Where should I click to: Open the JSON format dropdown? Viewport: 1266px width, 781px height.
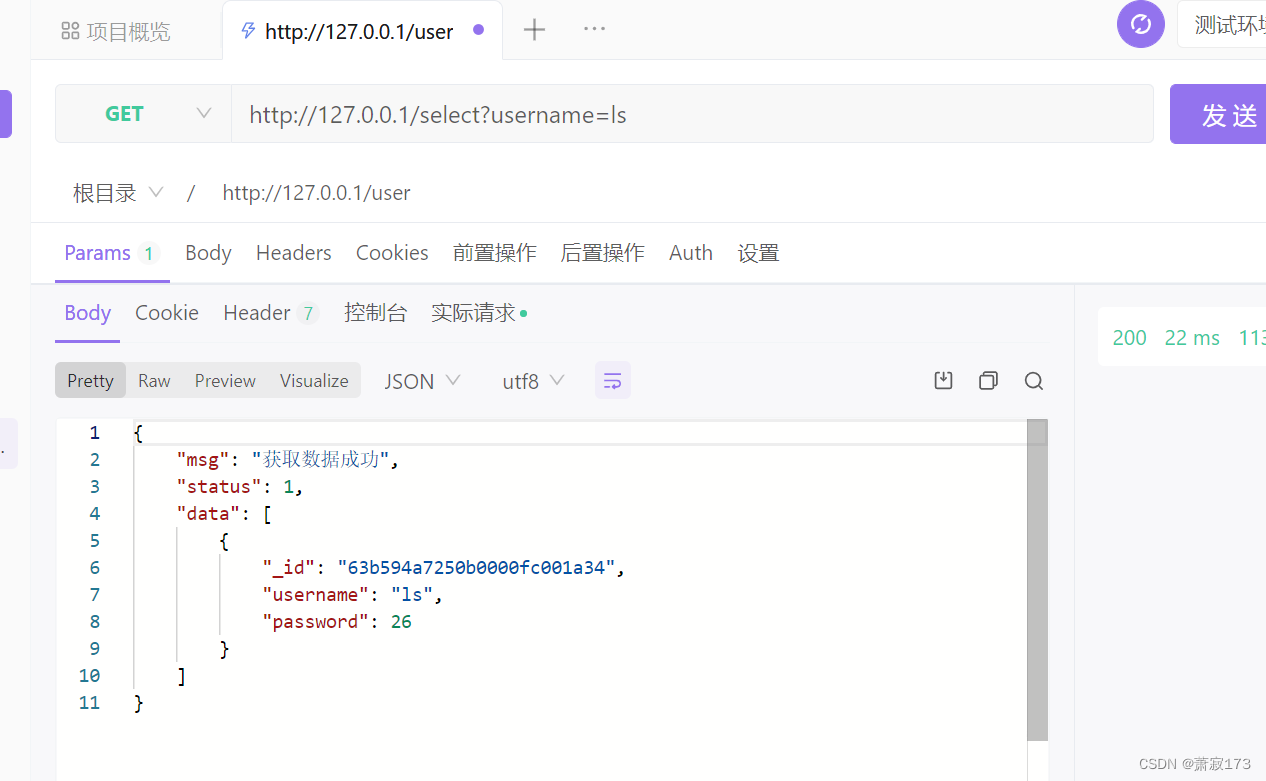point(423,381)
